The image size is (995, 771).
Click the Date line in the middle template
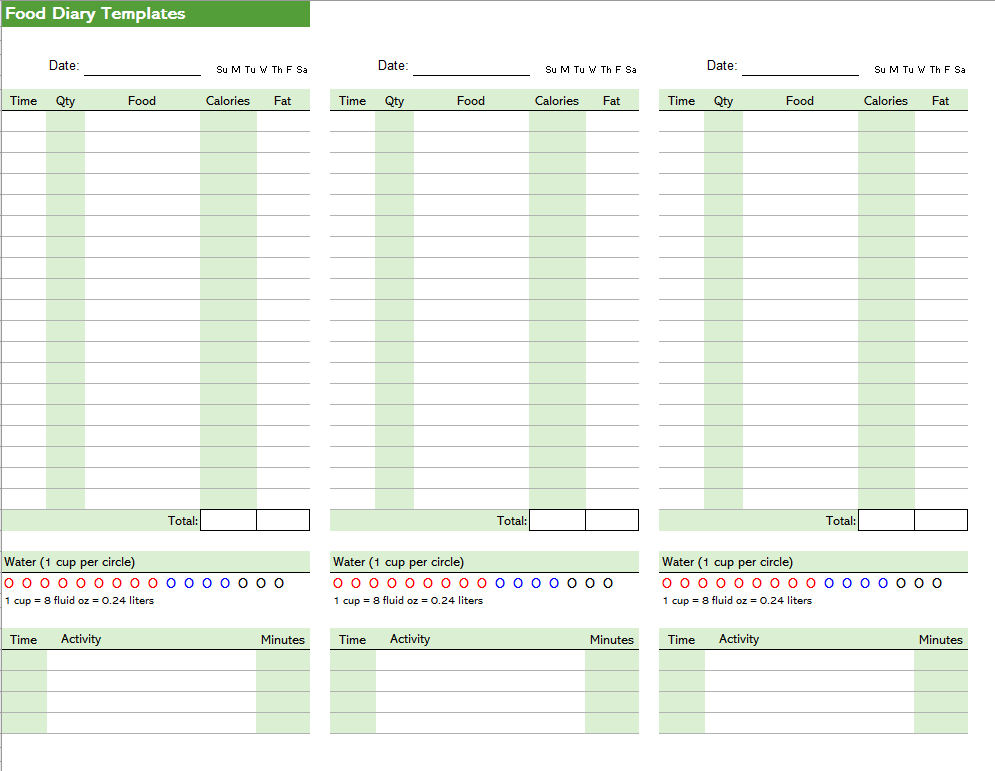tap(471, 67)
